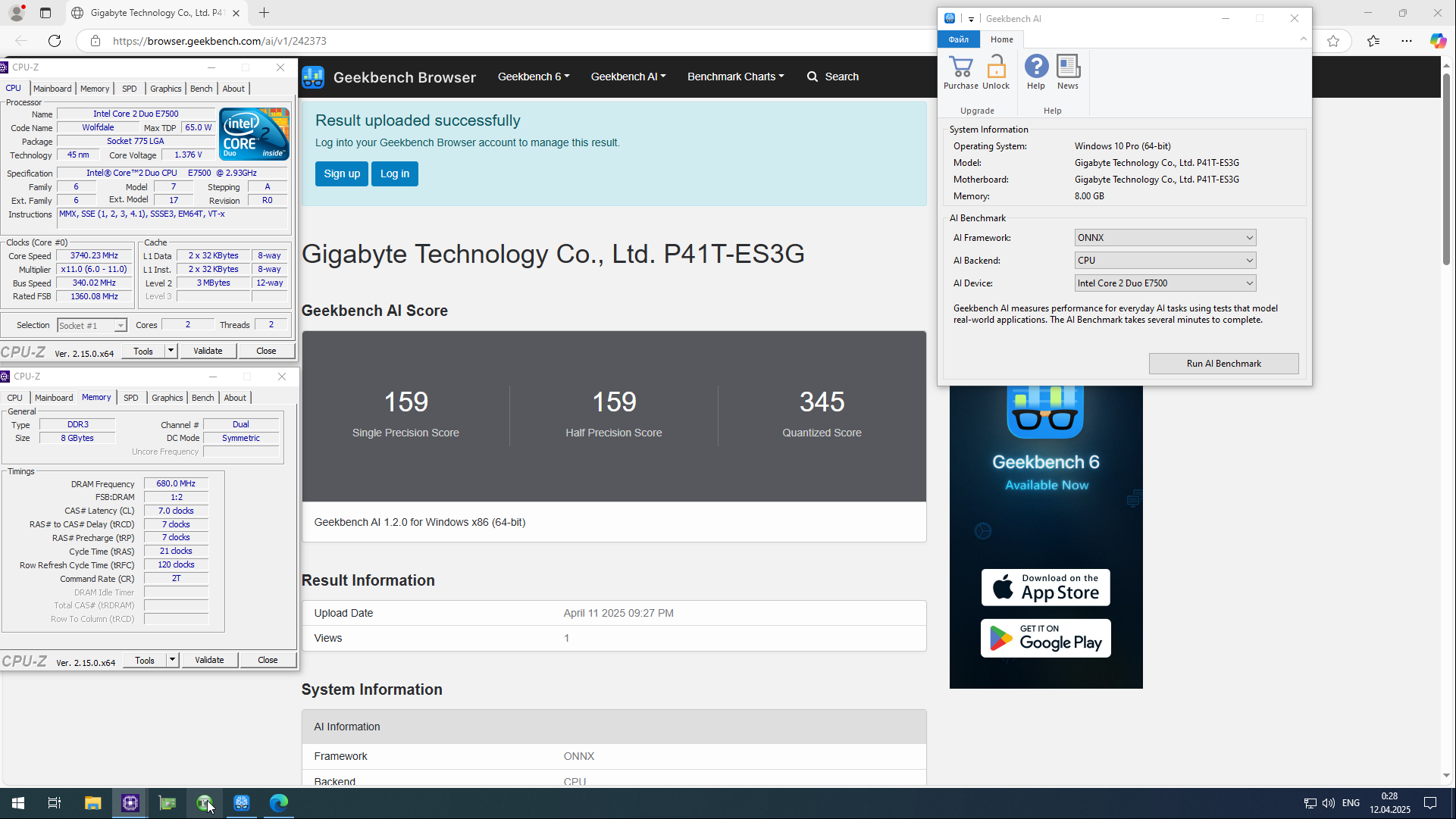The image size is (1456, 819).
Task: Switch to Graphics tab in top CPU-Z
Action: coord(165,89)
